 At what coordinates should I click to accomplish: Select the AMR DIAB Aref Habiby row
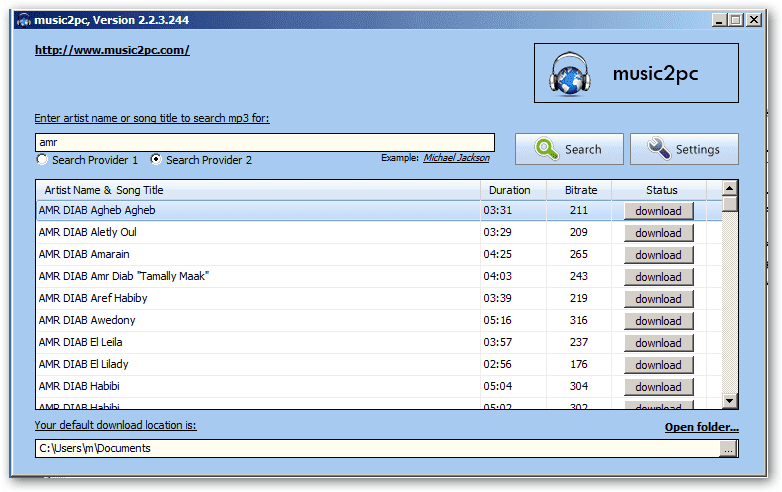pyautogui.click(x=379, y=298)
